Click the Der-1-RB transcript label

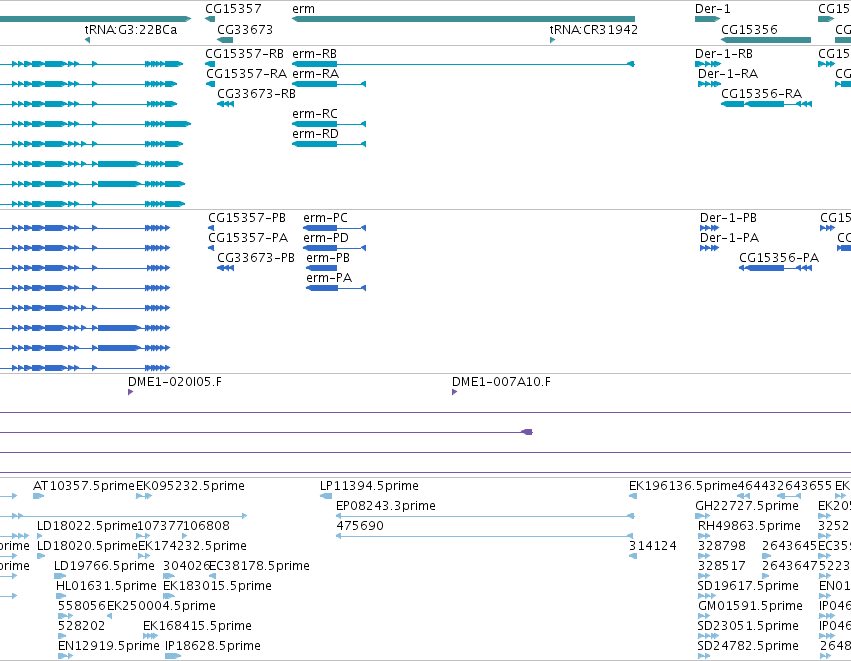pyautogui.click(x=723, y=54)
